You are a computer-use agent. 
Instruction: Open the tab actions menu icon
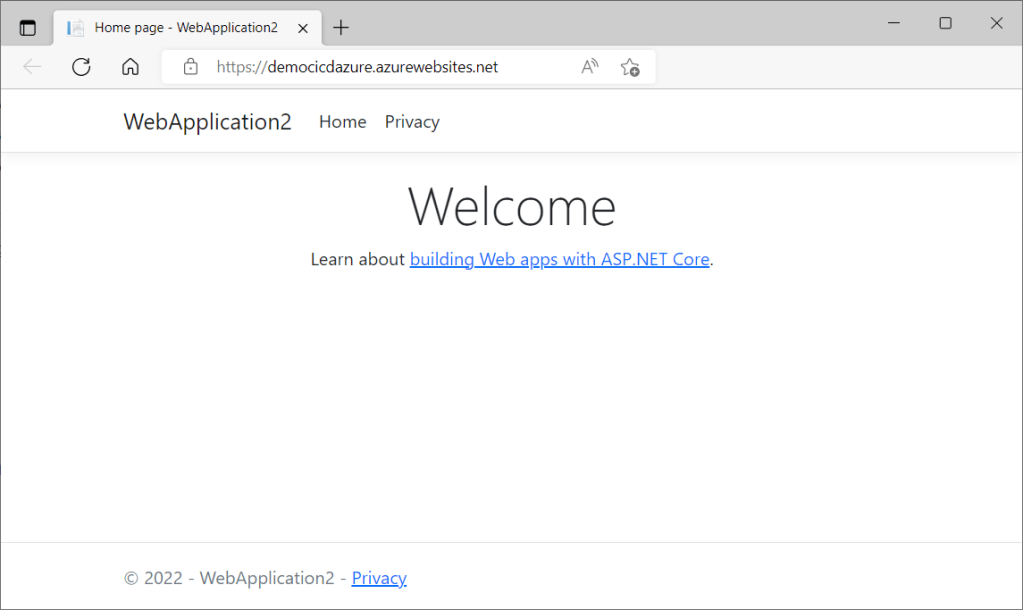coord(28,28)
